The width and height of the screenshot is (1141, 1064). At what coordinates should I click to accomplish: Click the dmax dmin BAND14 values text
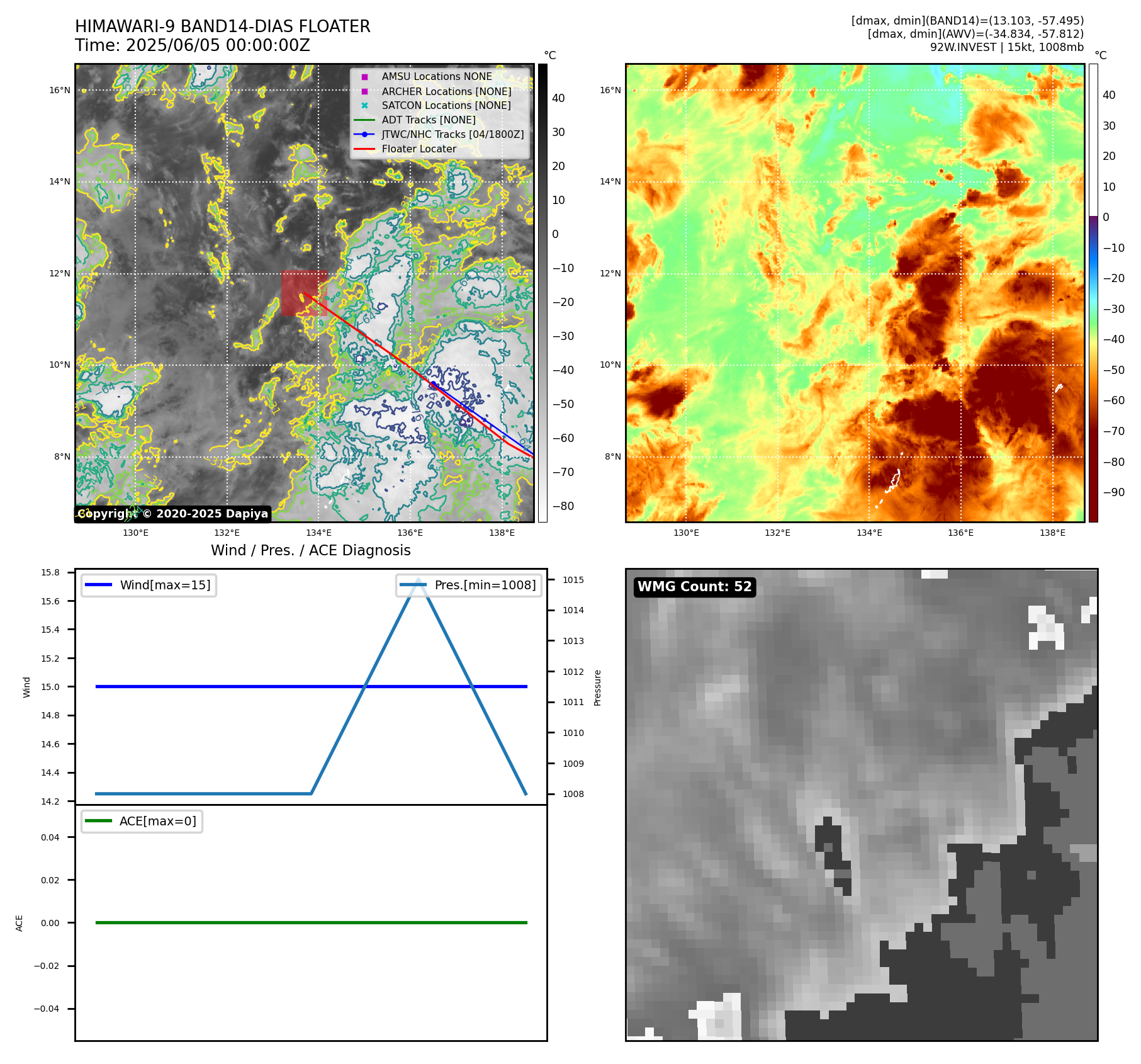click(x=967, y=21)
